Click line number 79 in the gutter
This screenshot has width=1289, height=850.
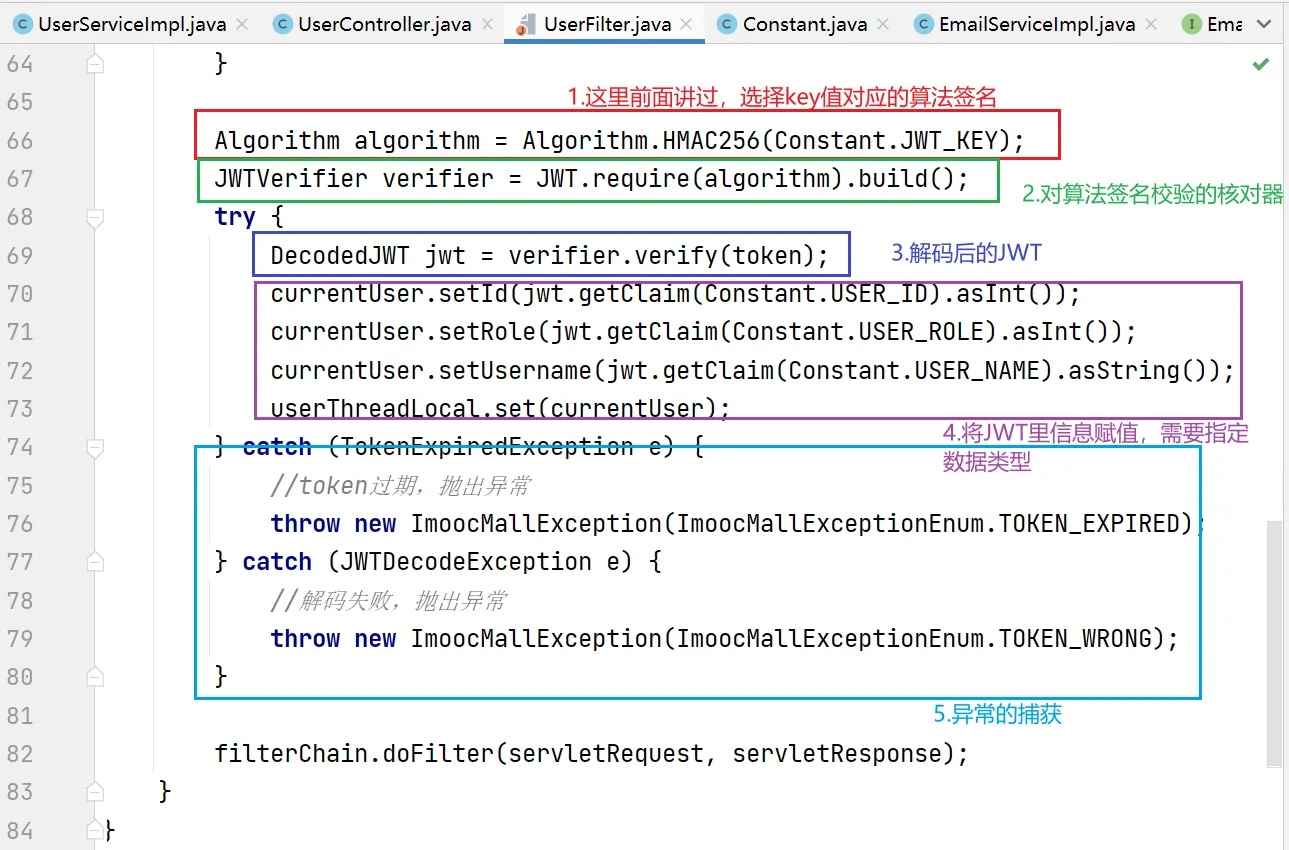[x=20, y=639]
